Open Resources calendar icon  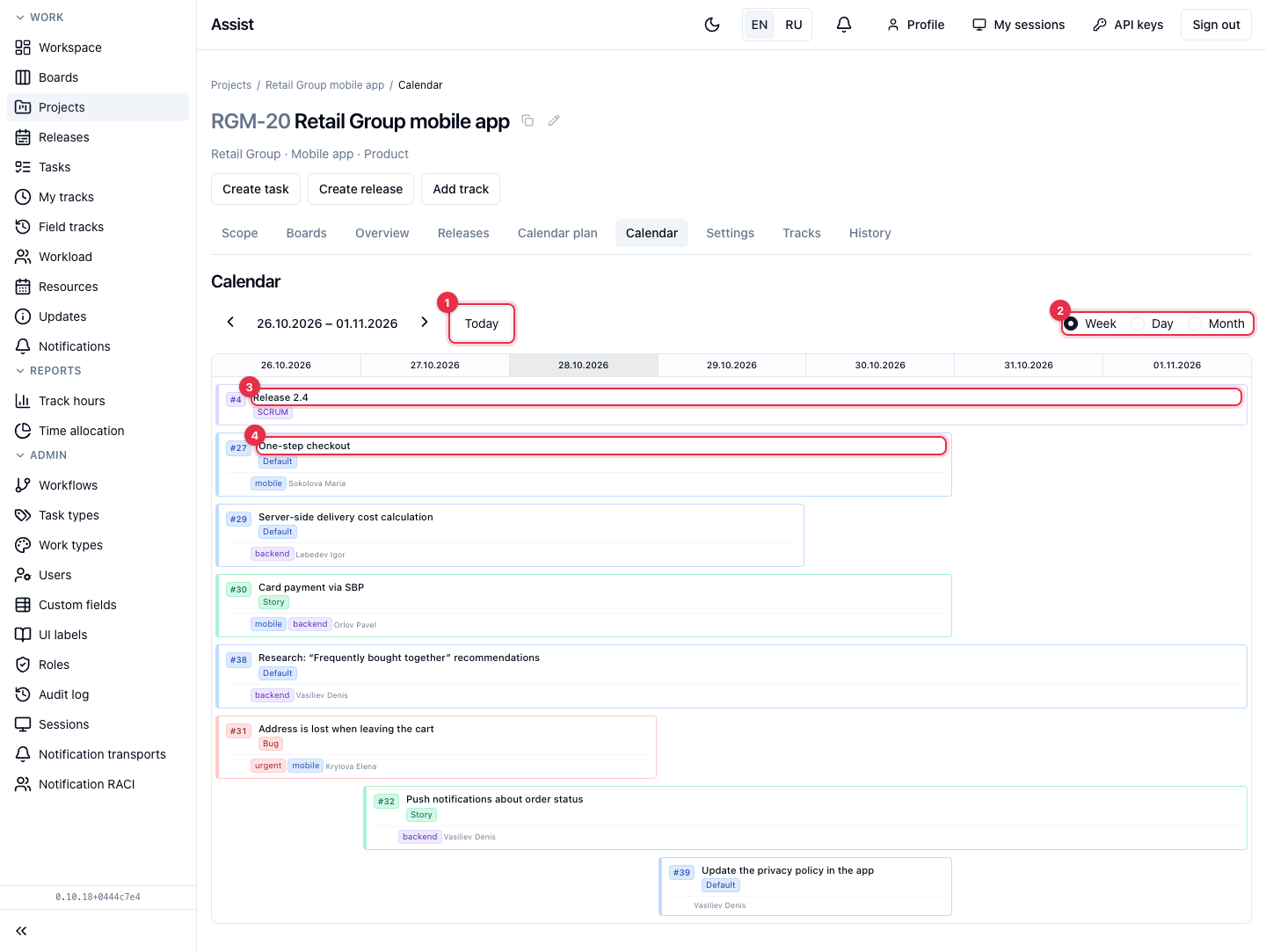click(x=23, y=287)
